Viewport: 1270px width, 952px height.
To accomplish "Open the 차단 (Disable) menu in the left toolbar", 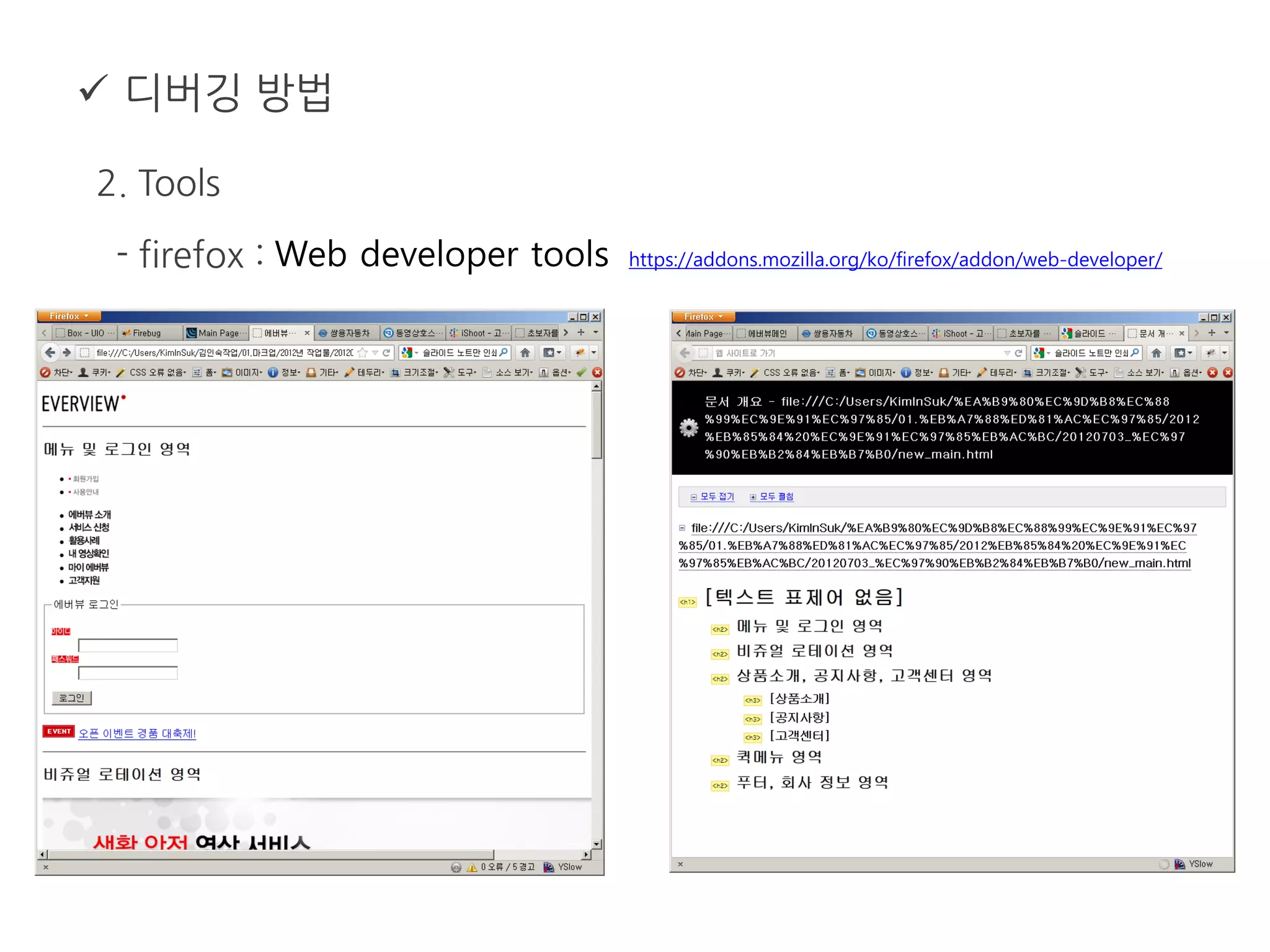I will [56, 372].
